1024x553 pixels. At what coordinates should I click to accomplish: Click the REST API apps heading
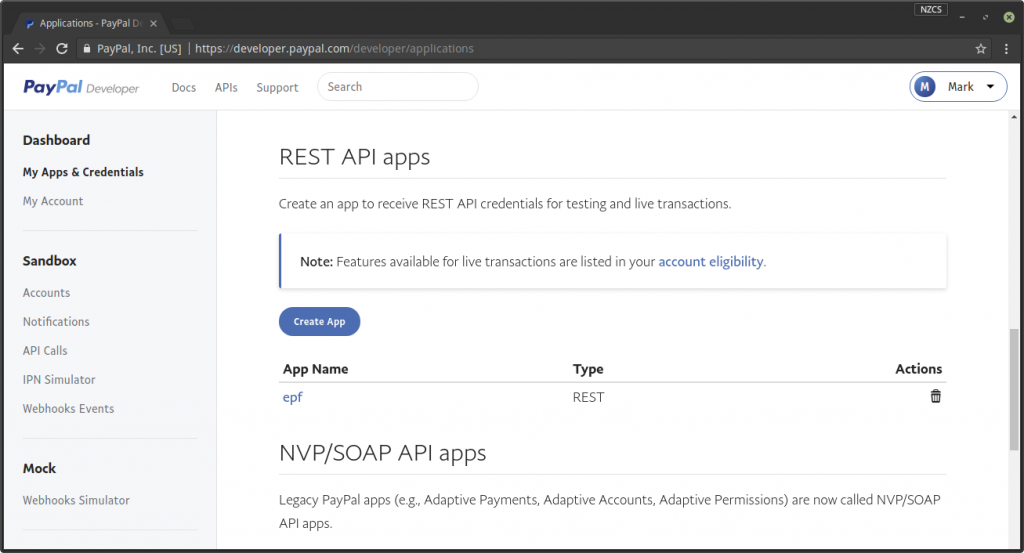(355, 157)
